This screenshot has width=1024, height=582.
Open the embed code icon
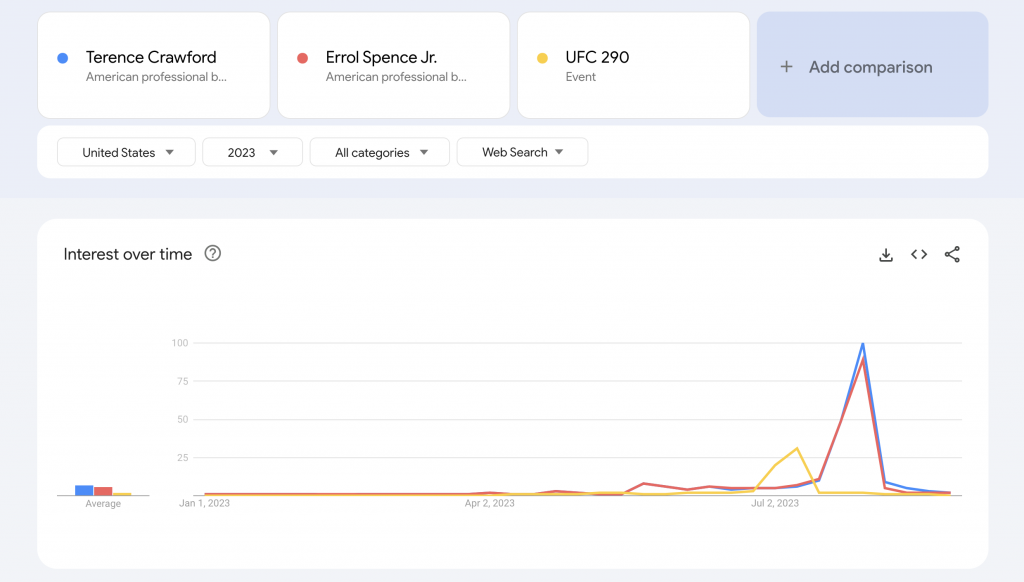pos(918,255)
